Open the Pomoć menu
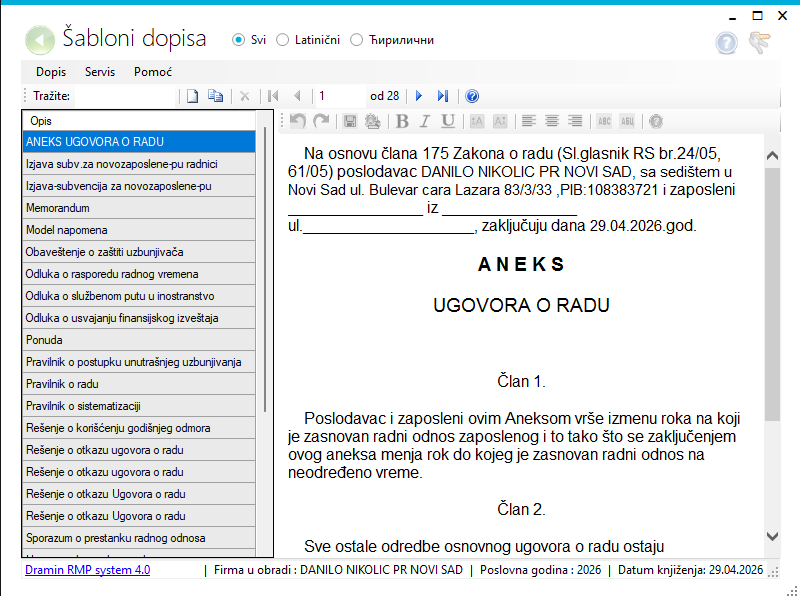Viewport: 800px width, 596px height. coord(153,72)
